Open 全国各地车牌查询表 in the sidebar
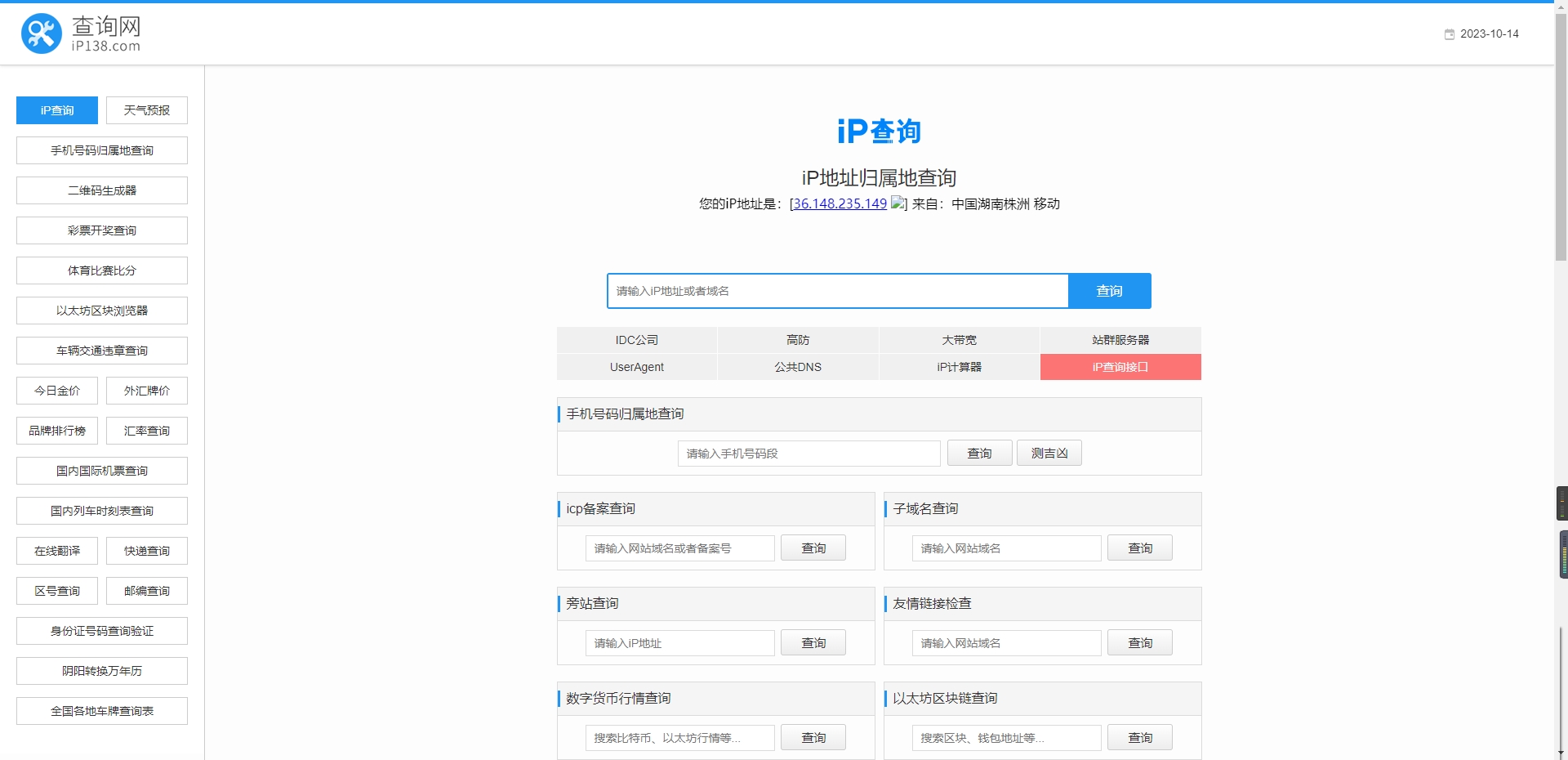The width and height of the screenshot is (1568, 760). pos(102,711)
